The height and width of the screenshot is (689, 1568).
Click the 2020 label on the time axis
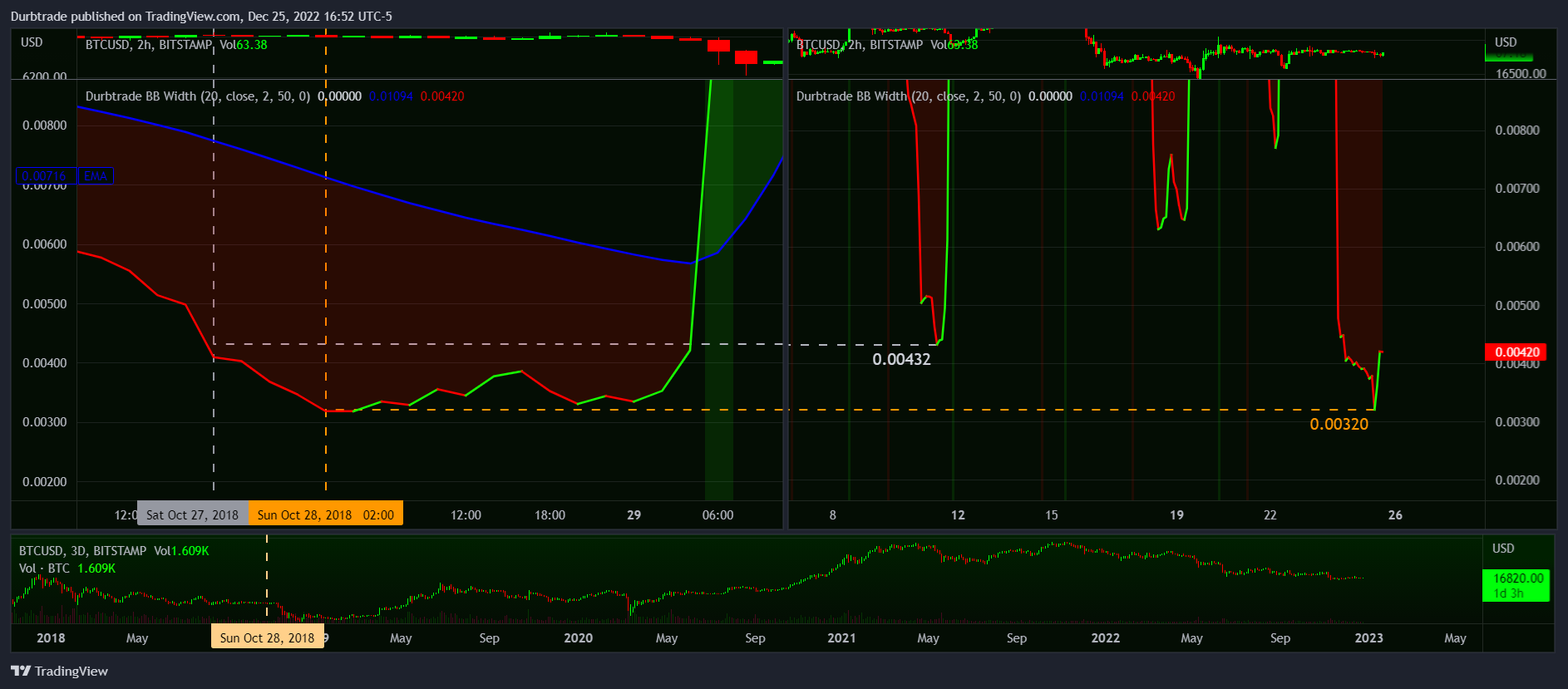click(x=578, y=637)
